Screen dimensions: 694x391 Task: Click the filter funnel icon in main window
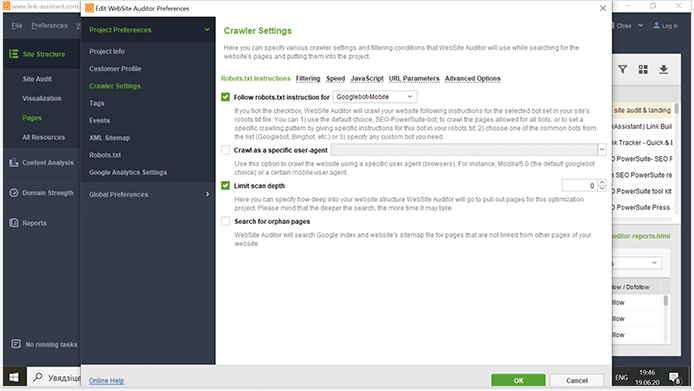click(x=623, y=70)
